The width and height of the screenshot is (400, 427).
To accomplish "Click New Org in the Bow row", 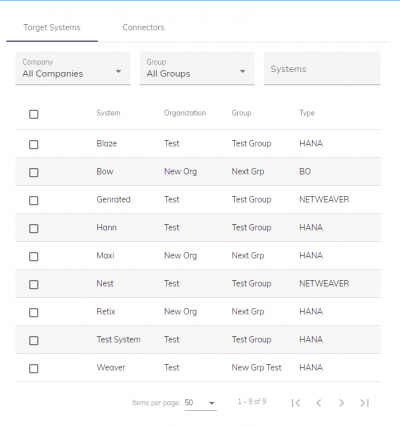I will click(180, 171).
